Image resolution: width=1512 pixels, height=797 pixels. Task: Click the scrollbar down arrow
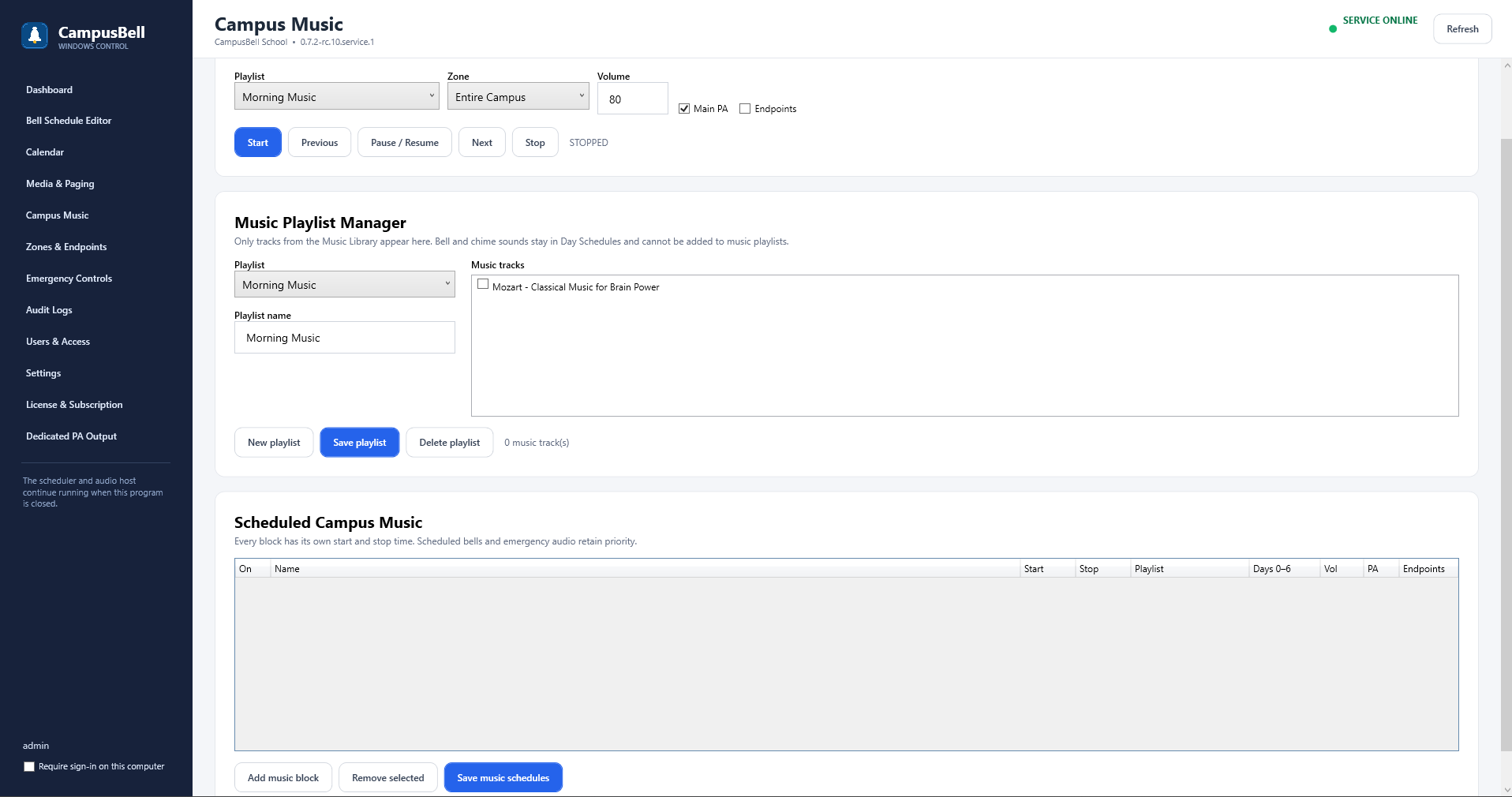pyautogui.click(x=1506, y=789)
